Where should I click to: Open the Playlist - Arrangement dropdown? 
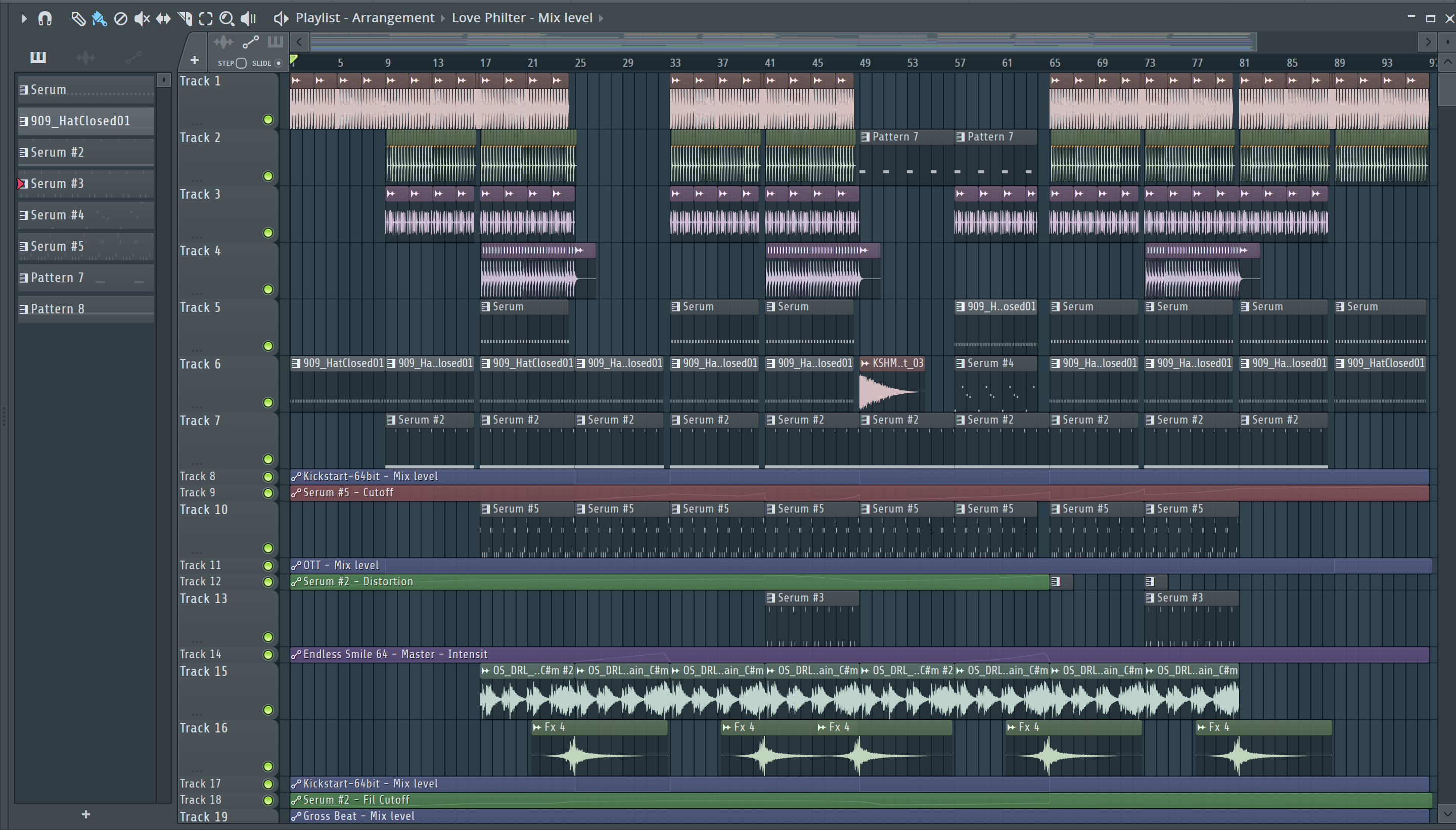tap(365, 18)
